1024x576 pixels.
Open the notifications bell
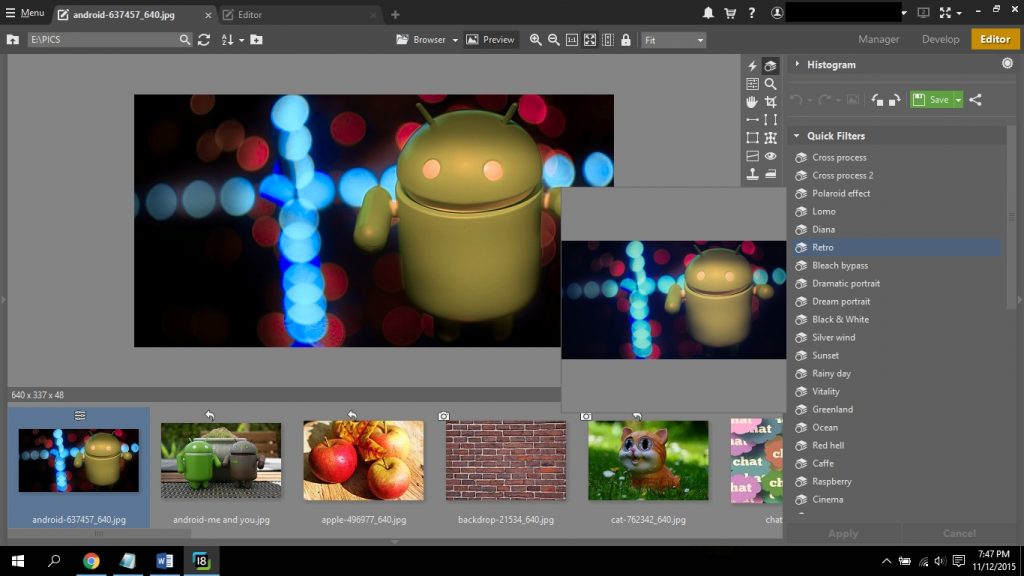click(708, 13)
